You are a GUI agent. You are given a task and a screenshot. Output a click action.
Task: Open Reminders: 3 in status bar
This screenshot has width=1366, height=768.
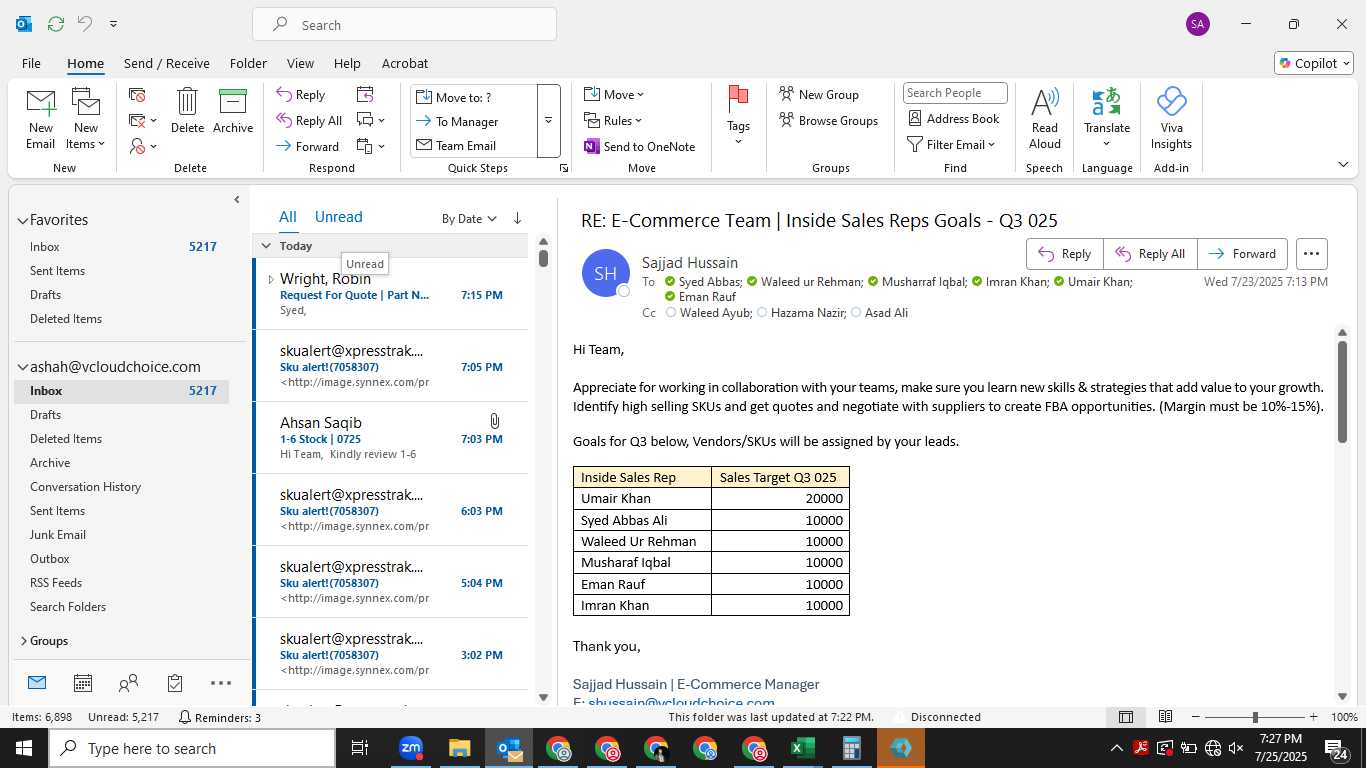click(x=219, y=717)
